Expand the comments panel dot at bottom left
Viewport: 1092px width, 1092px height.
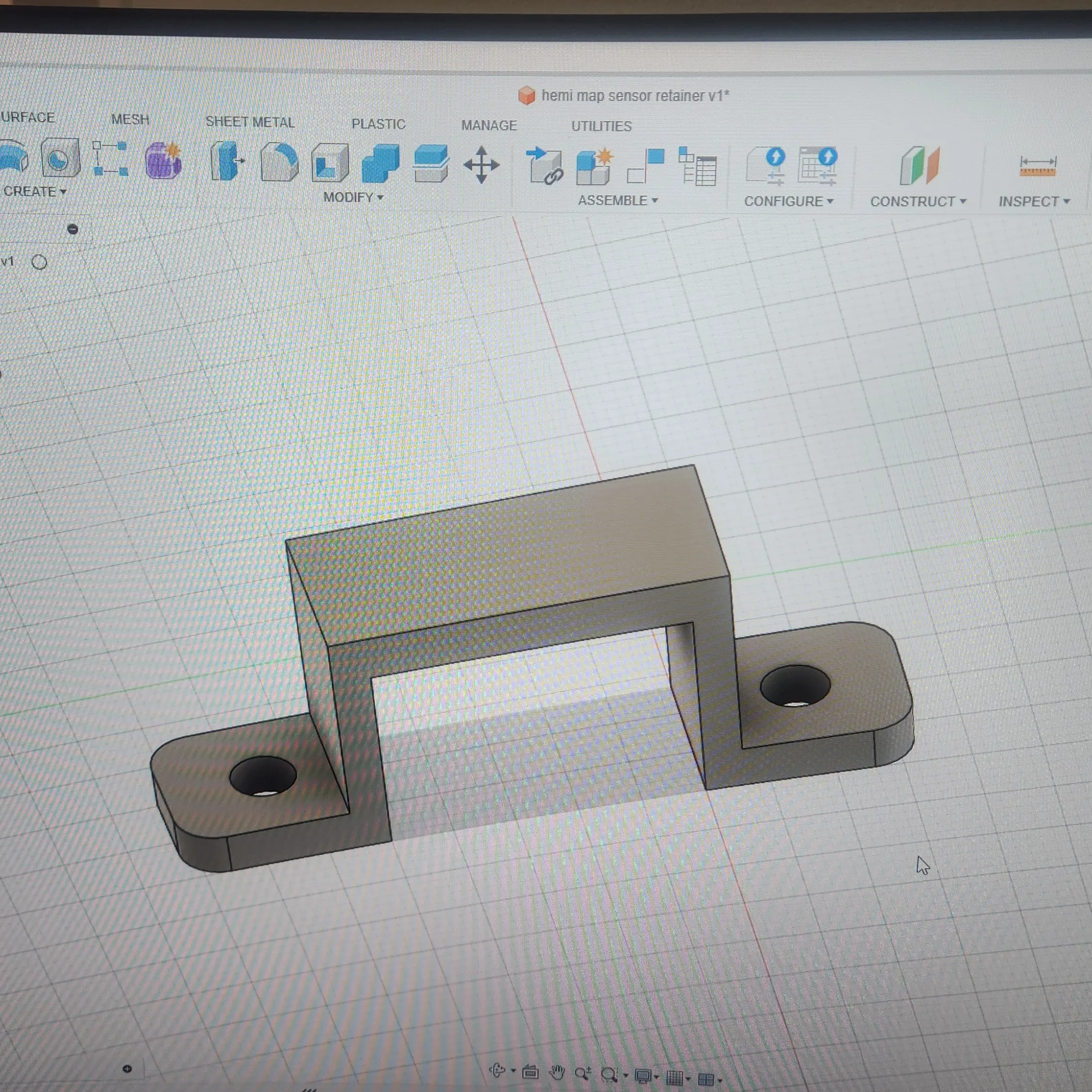point(127,1069)
